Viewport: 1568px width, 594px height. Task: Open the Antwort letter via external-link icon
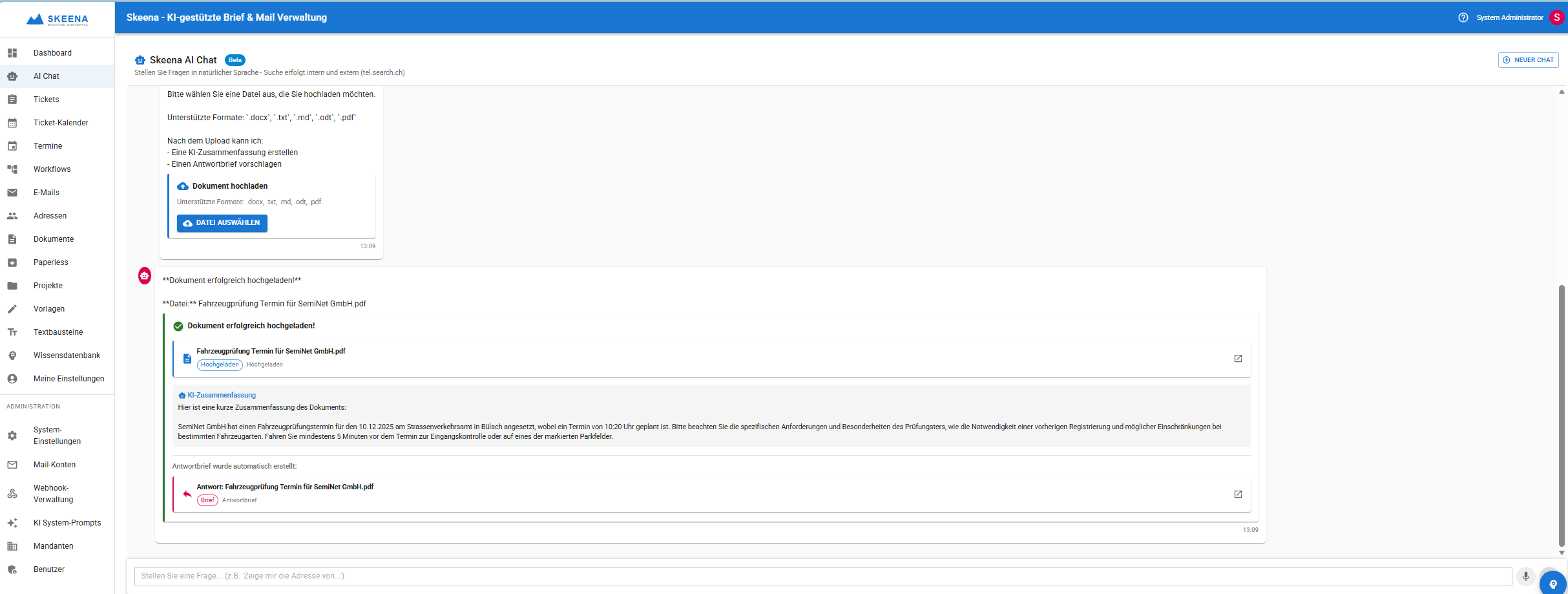tap(1238, 494)
